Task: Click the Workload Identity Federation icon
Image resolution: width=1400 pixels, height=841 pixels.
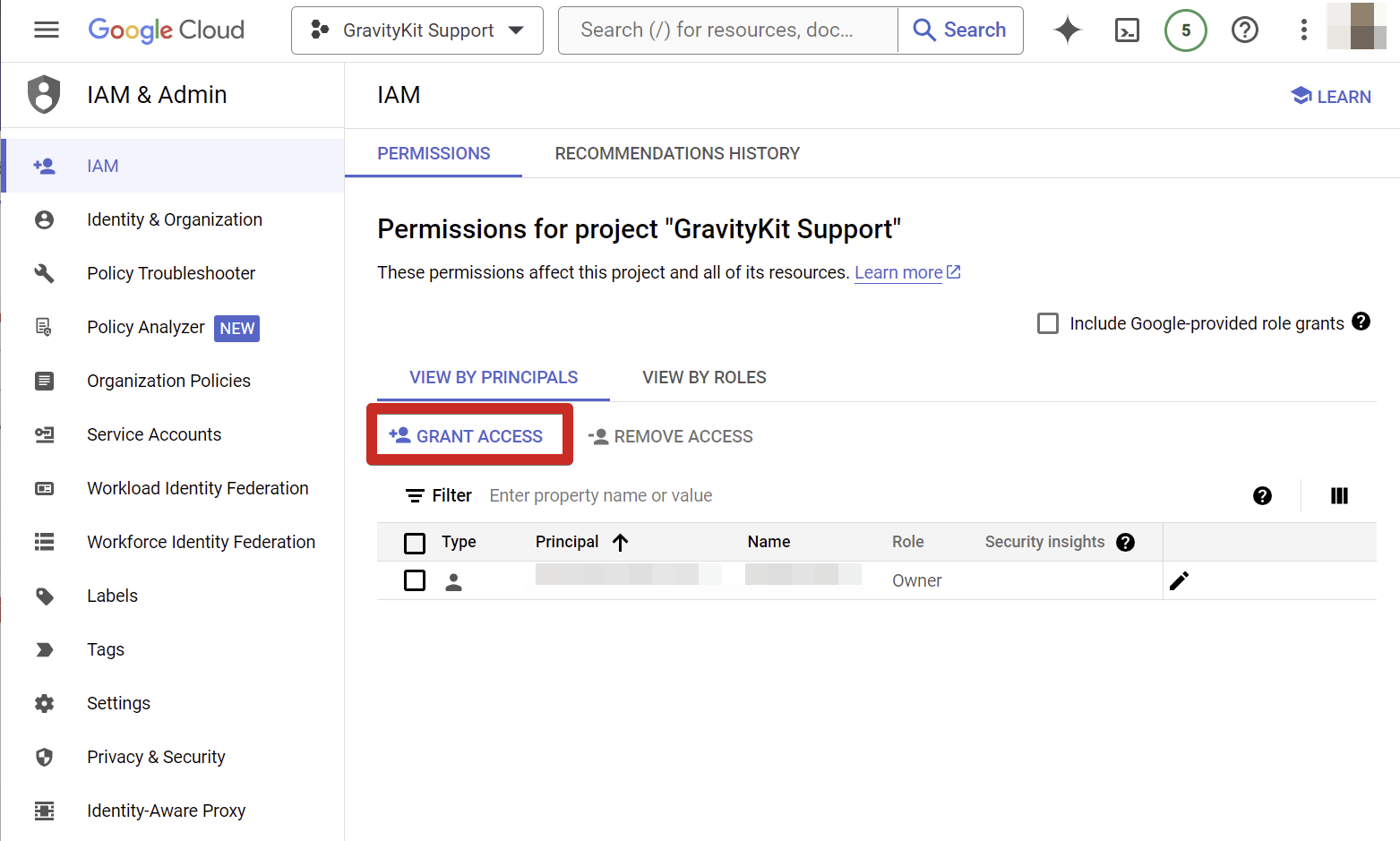Action: (44, 488)
